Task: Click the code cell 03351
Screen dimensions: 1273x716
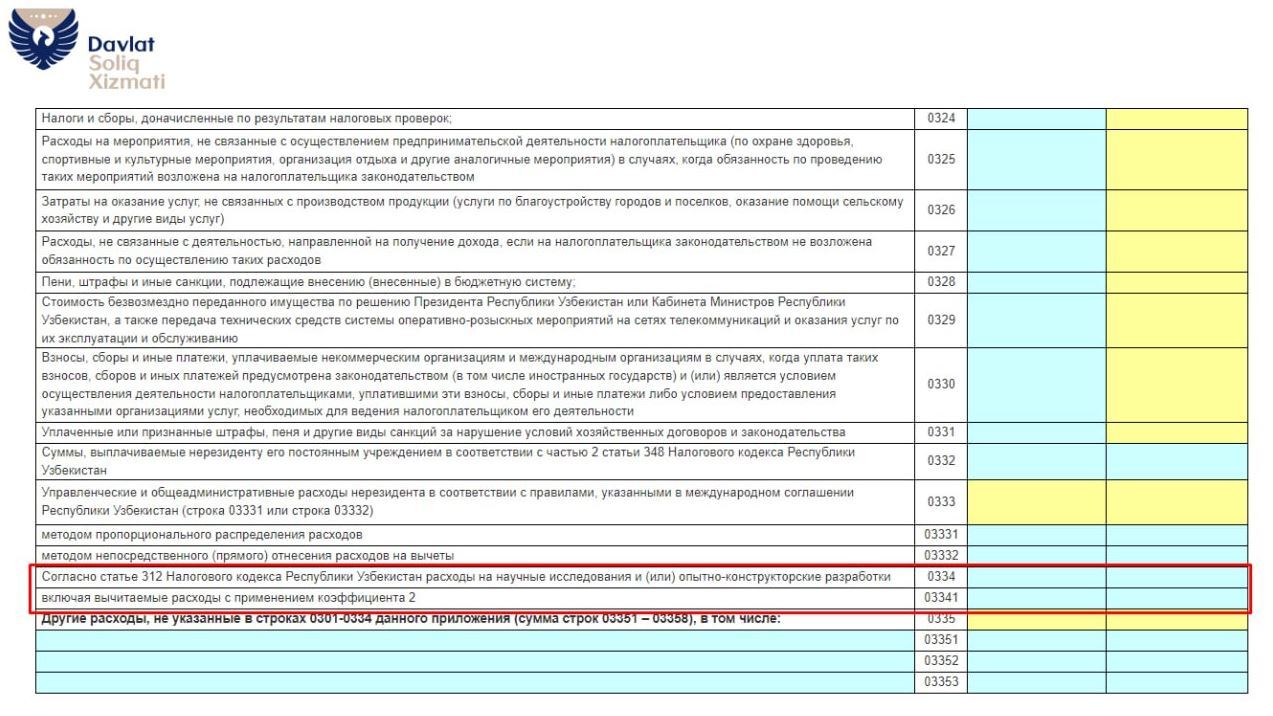Action: click(x=940, y=641)
